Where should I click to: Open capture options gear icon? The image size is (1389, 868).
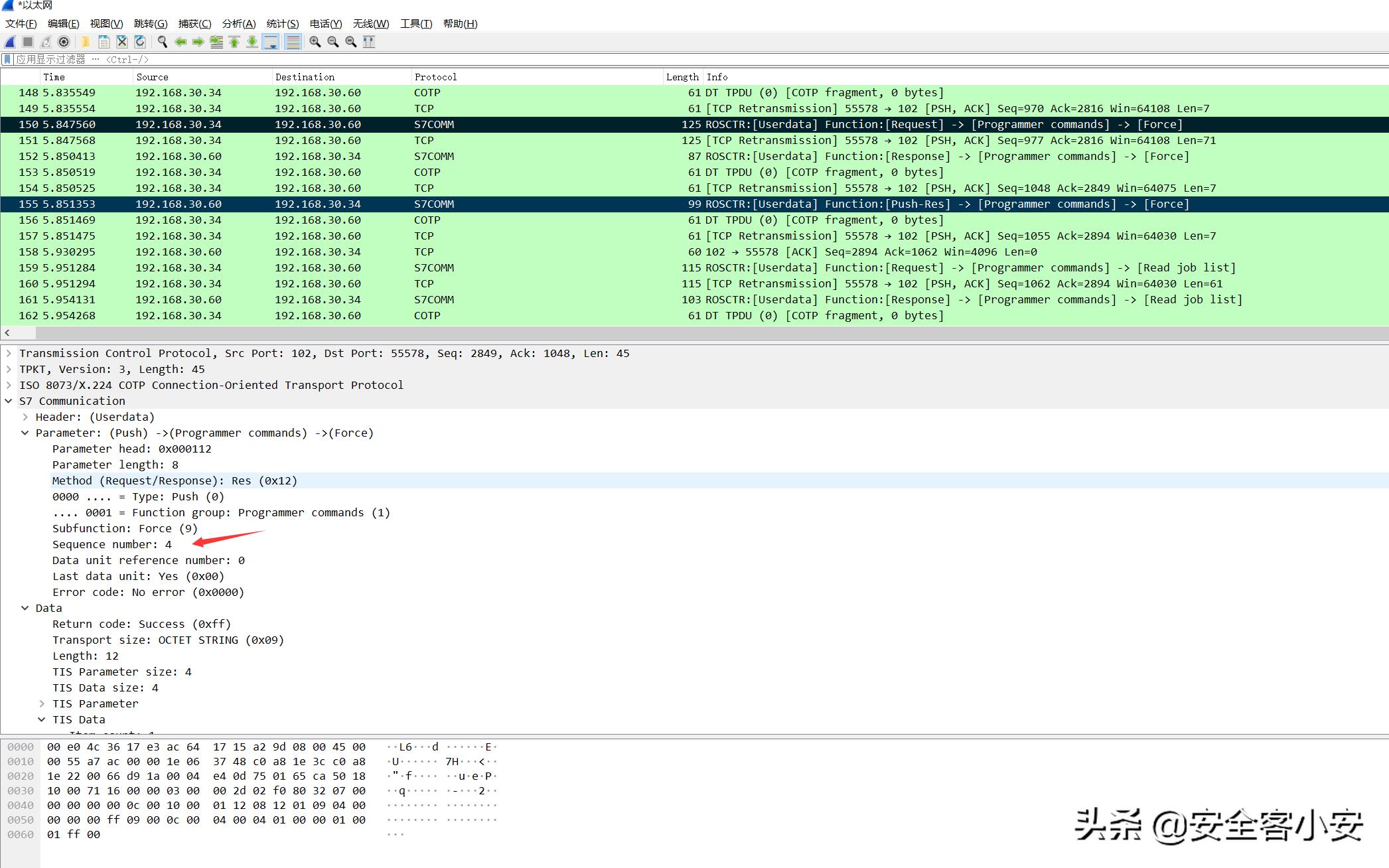(x=64, y=42)
